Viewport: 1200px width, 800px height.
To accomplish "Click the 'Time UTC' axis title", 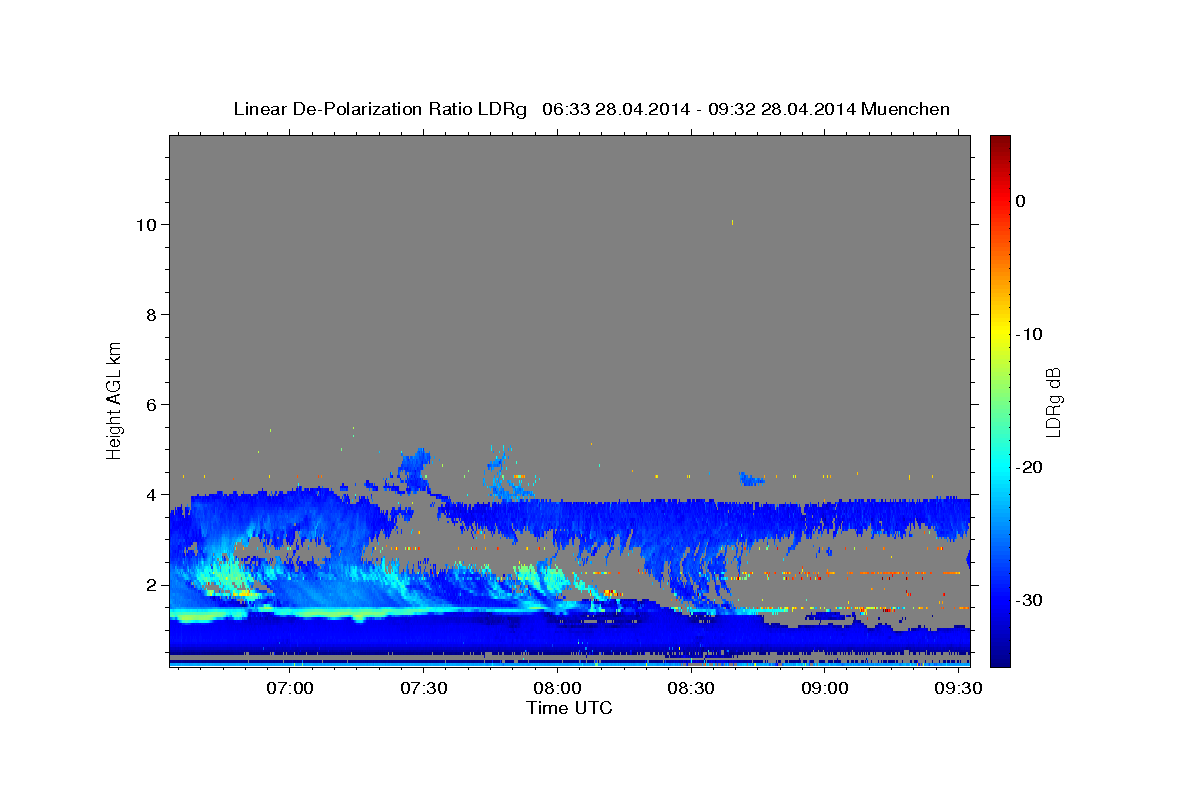I will 569,708.
